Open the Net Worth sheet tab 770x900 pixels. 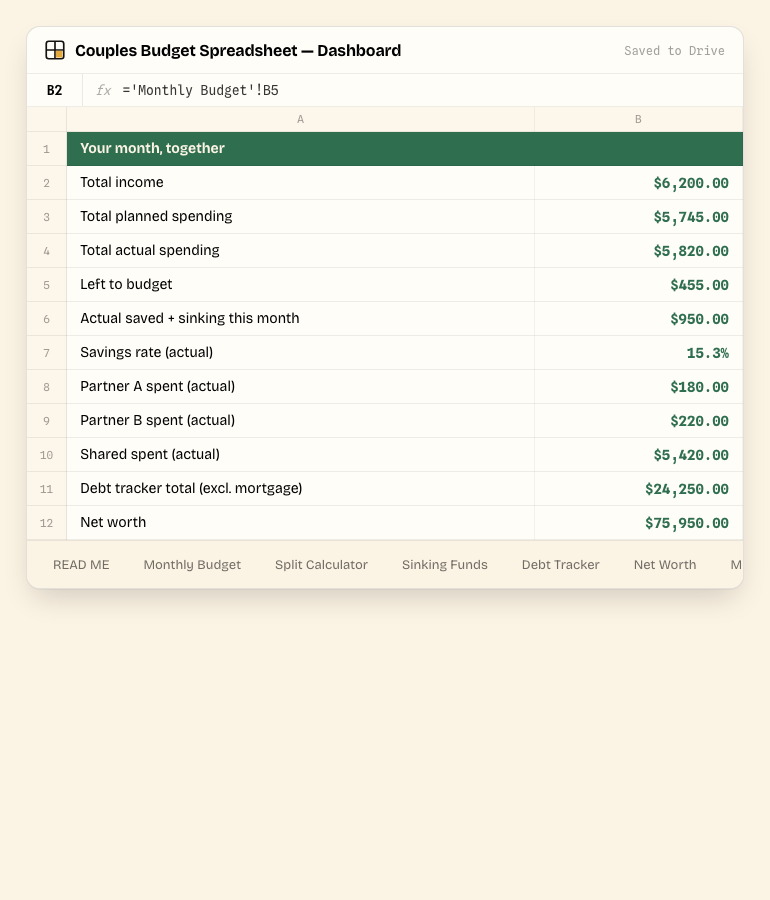pos(665,565)
